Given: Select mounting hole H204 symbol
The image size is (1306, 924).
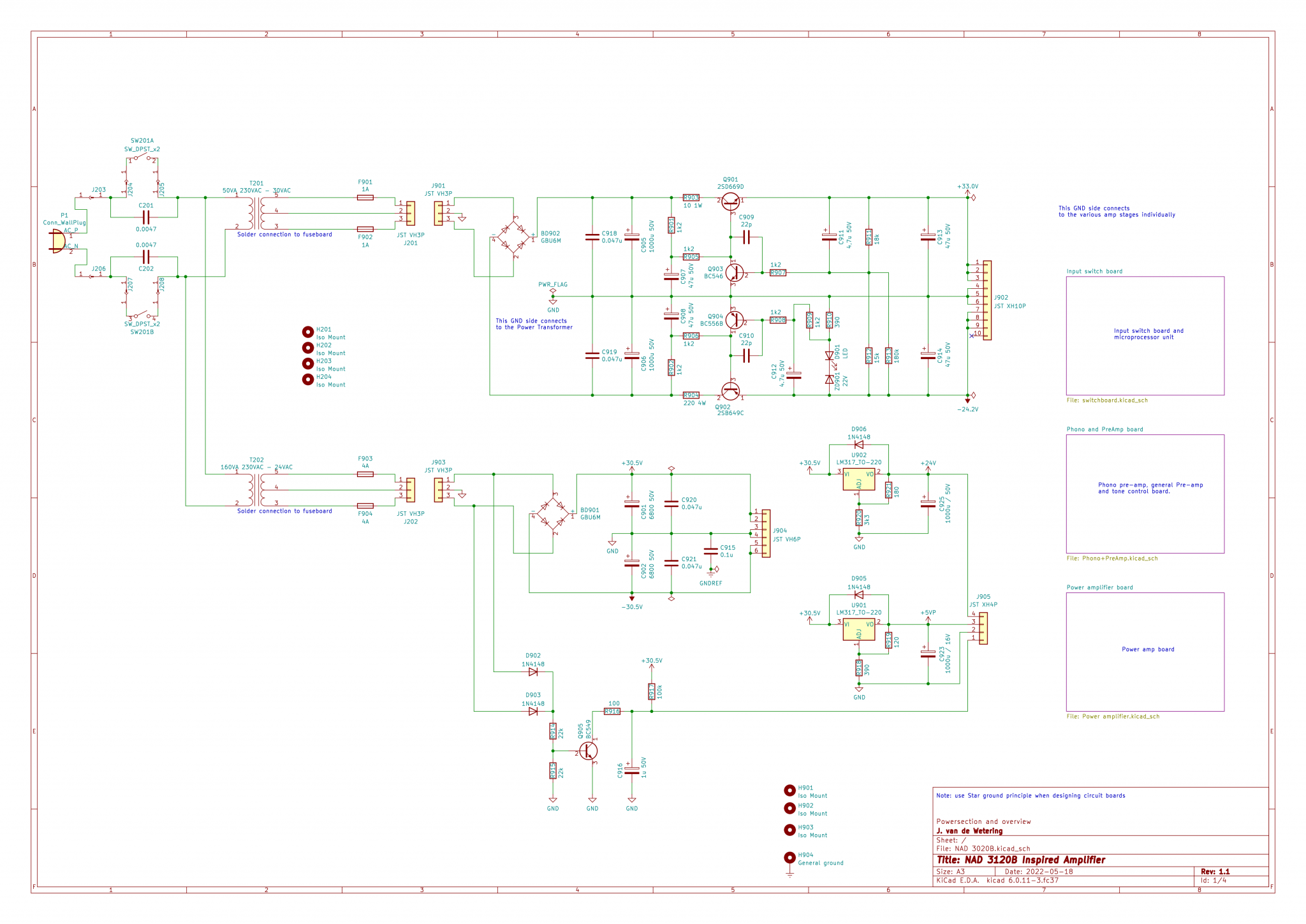Looking at the screenshot, I should click(x=308, y=379).
